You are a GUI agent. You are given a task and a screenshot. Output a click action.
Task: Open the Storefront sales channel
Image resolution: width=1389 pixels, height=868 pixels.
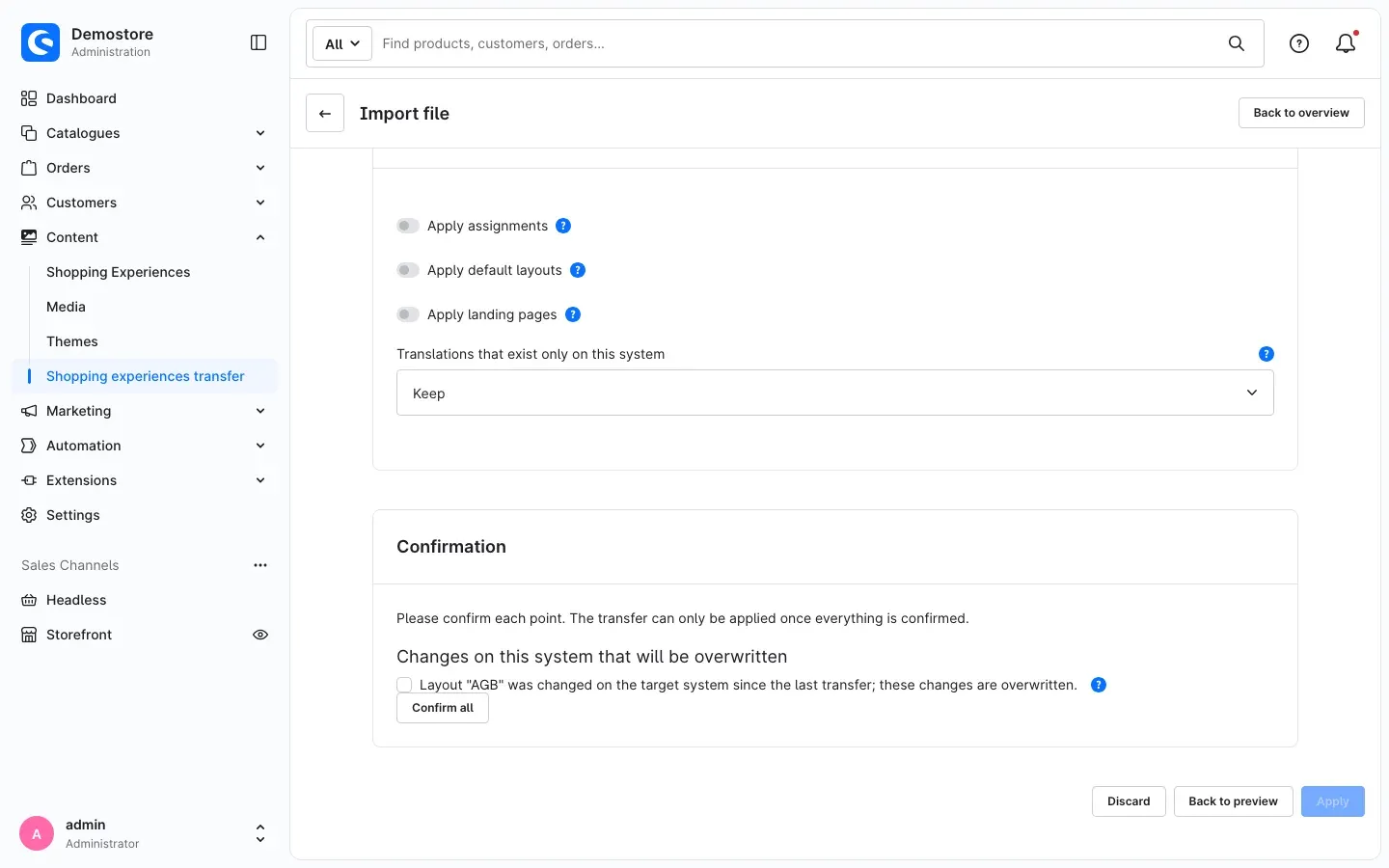tap(79, 635)
